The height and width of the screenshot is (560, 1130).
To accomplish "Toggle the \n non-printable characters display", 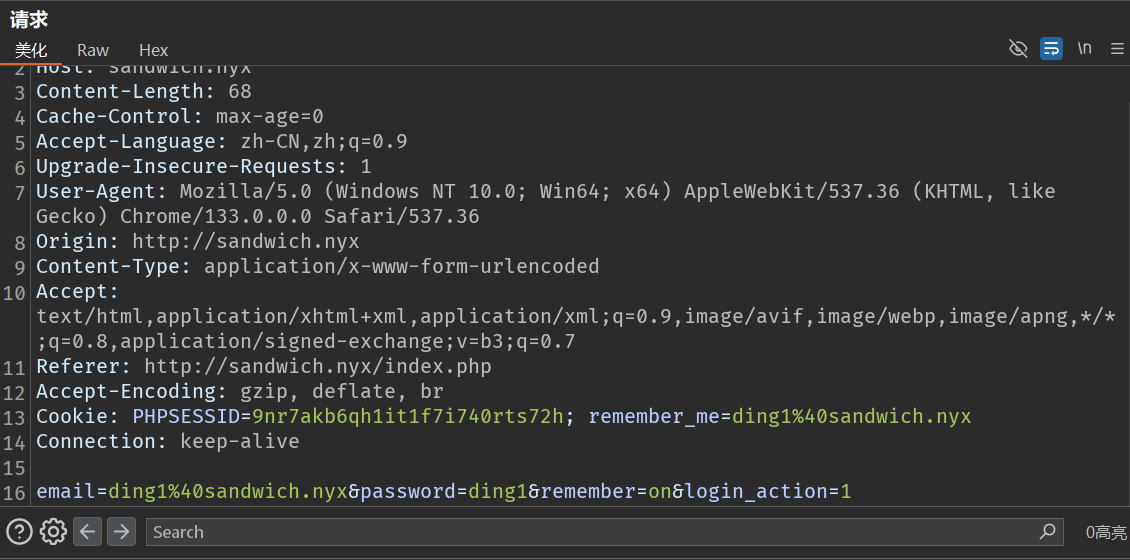I will (x=1084, y=48).
